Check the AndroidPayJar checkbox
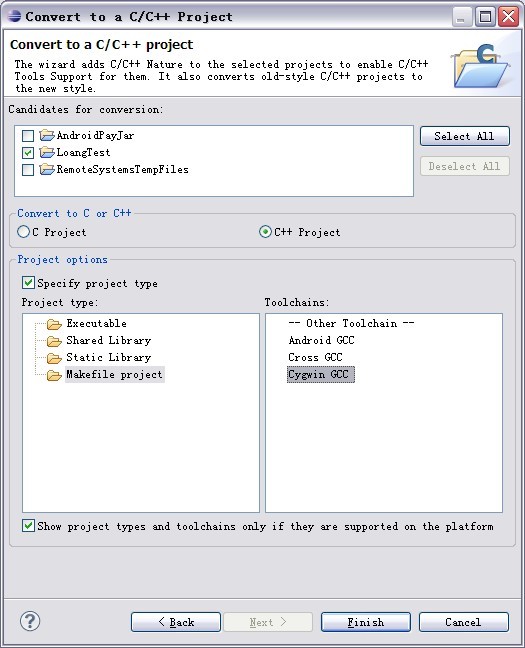Image resolution: width=525 pixels, height=648 pixels. point(28,136)
